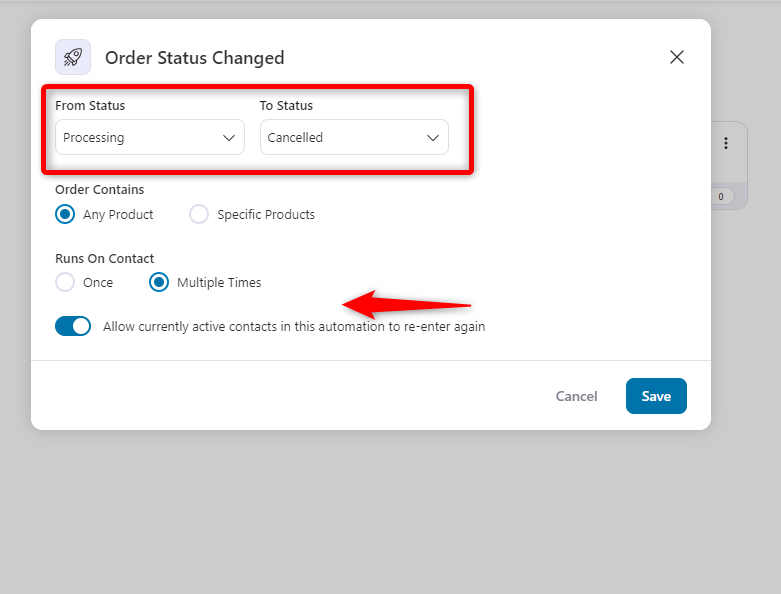Screen dimensions: 781x594
Task: Toggle the allow active contacts re-enter switch
Action: 73,326
